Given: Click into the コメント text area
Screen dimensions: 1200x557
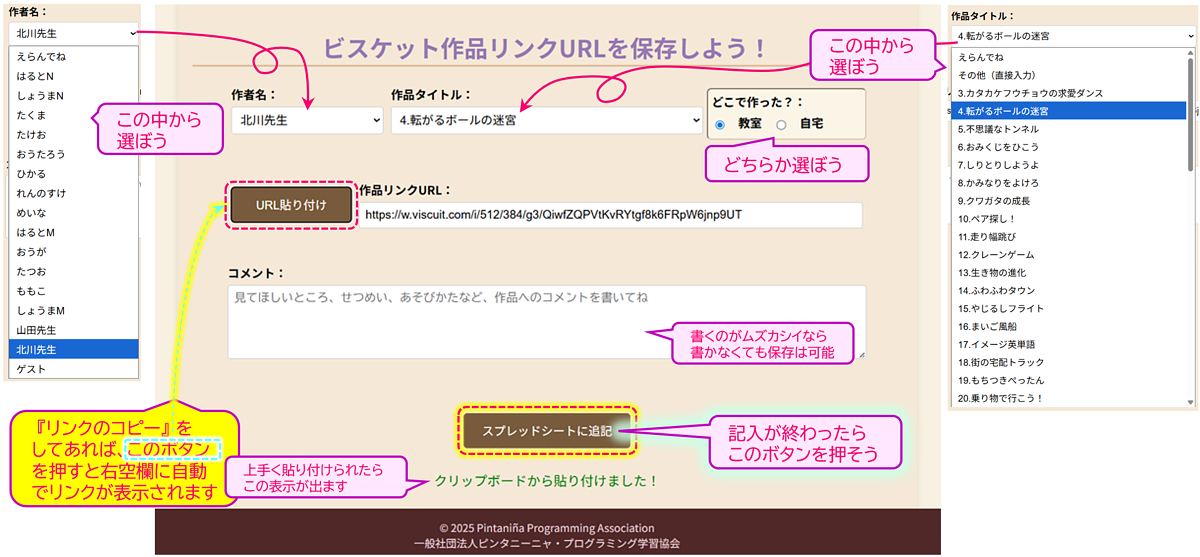Looking at the screenshot, I should [546, 322].
